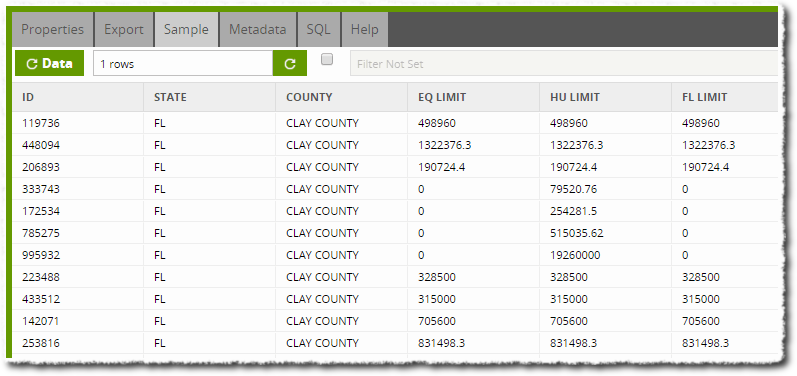This screenshot has height=376, width=797.
Task: Click EQ LIMIT value 1322376.3
Action: point(444,145)
